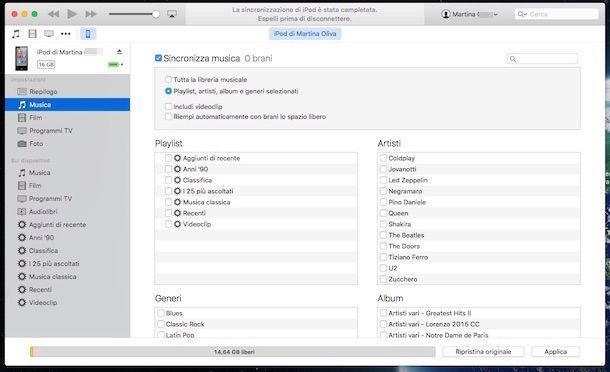
Task: Check the Musica classica playlist checkbox
Action: pyautogui.click(x=168, y=202)
